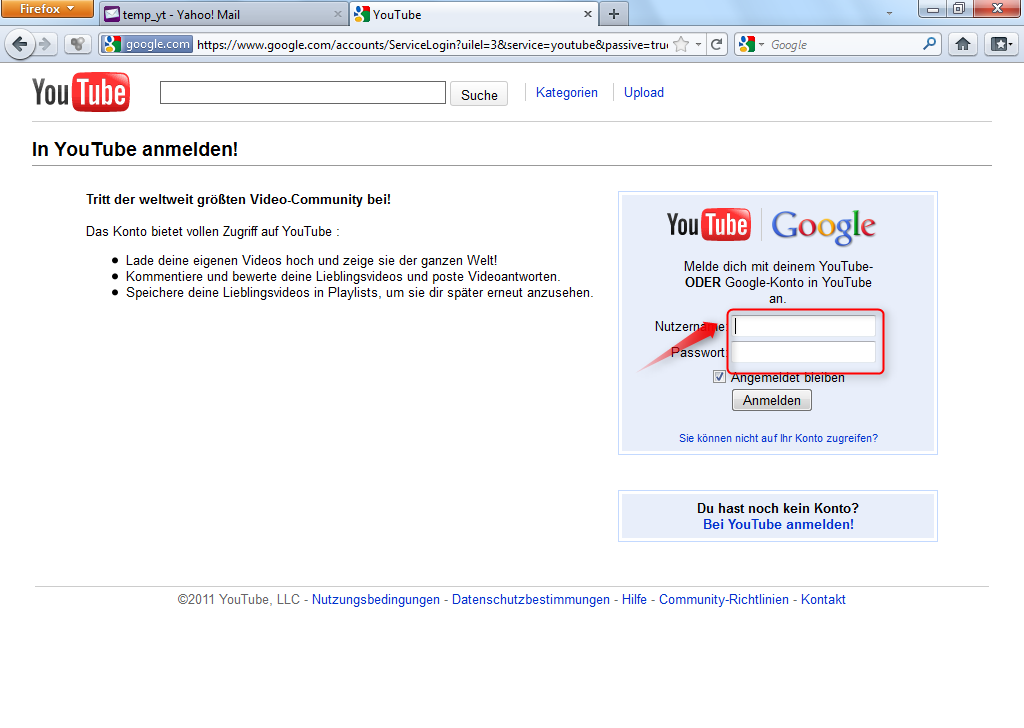Open the Firefox menu
This screenshot has height=728, width=1024.
point(47,9)
